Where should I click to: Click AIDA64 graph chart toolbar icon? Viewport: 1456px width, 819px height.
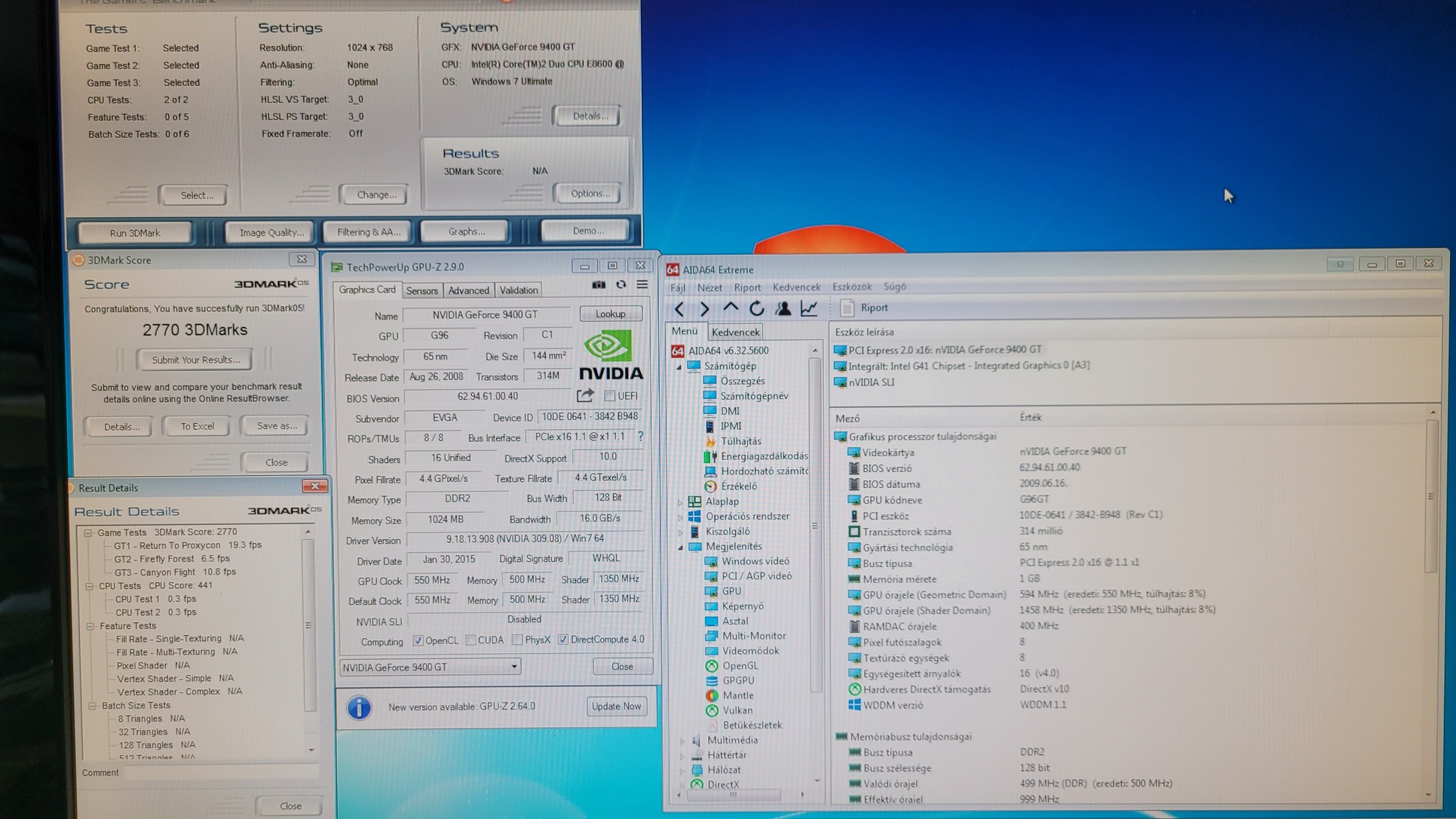[x=808, y=308]
